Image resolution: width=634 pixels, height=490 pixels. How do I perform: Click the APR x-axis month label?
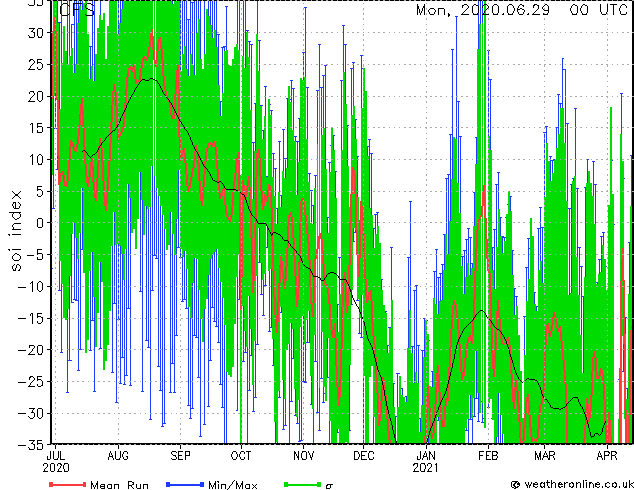(x=607, y=456)
